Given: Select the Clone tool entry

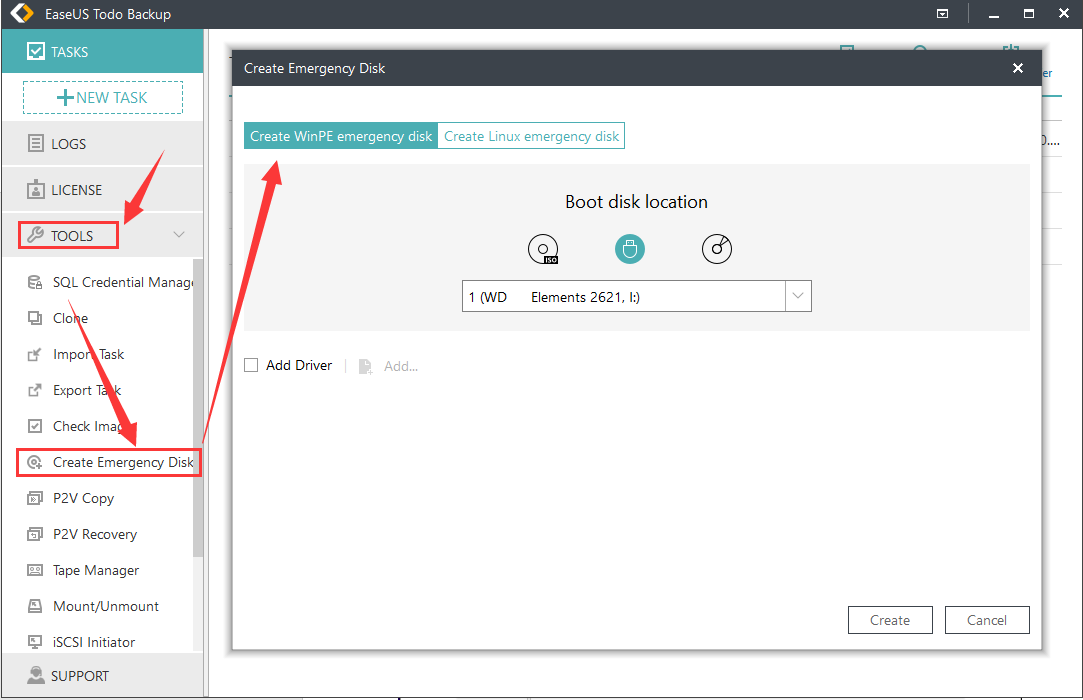Looking at the screenshot, I should point(70,318).
